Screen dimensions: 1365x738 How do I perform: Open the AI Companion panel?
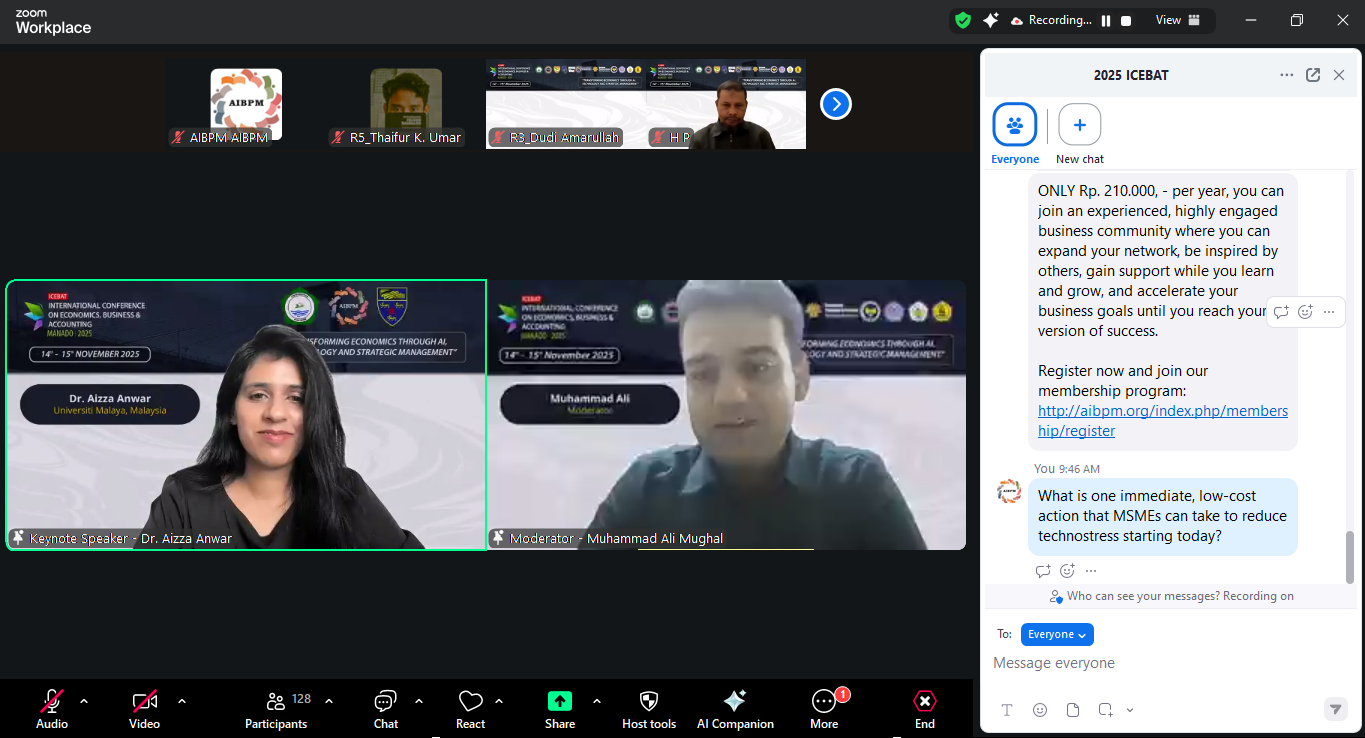tap(735, 707)
